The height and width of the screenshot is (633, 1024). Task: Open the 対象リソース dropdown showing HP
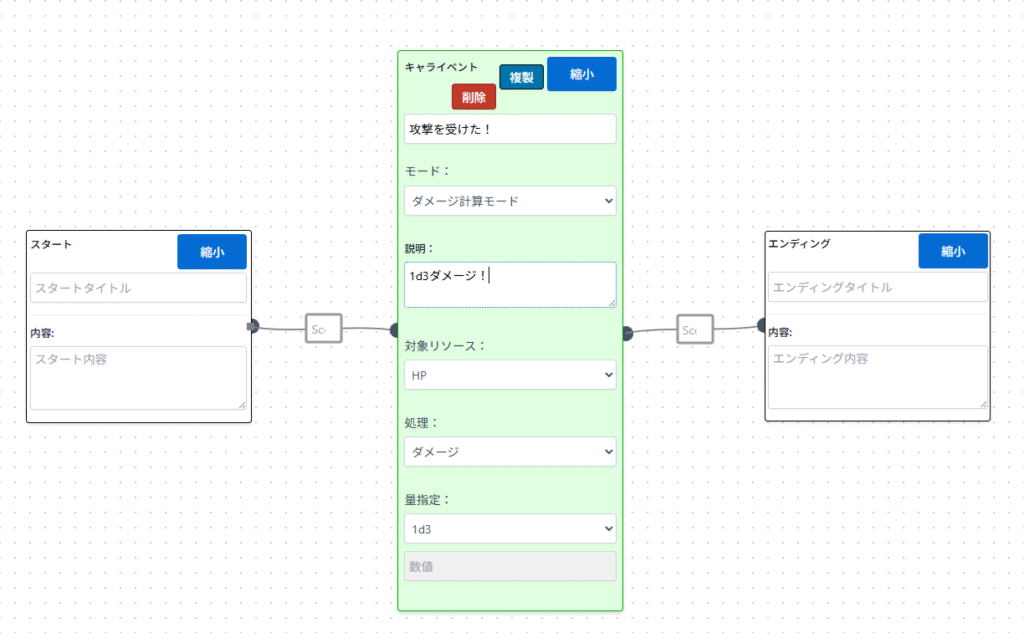click(x=510, y=375)
